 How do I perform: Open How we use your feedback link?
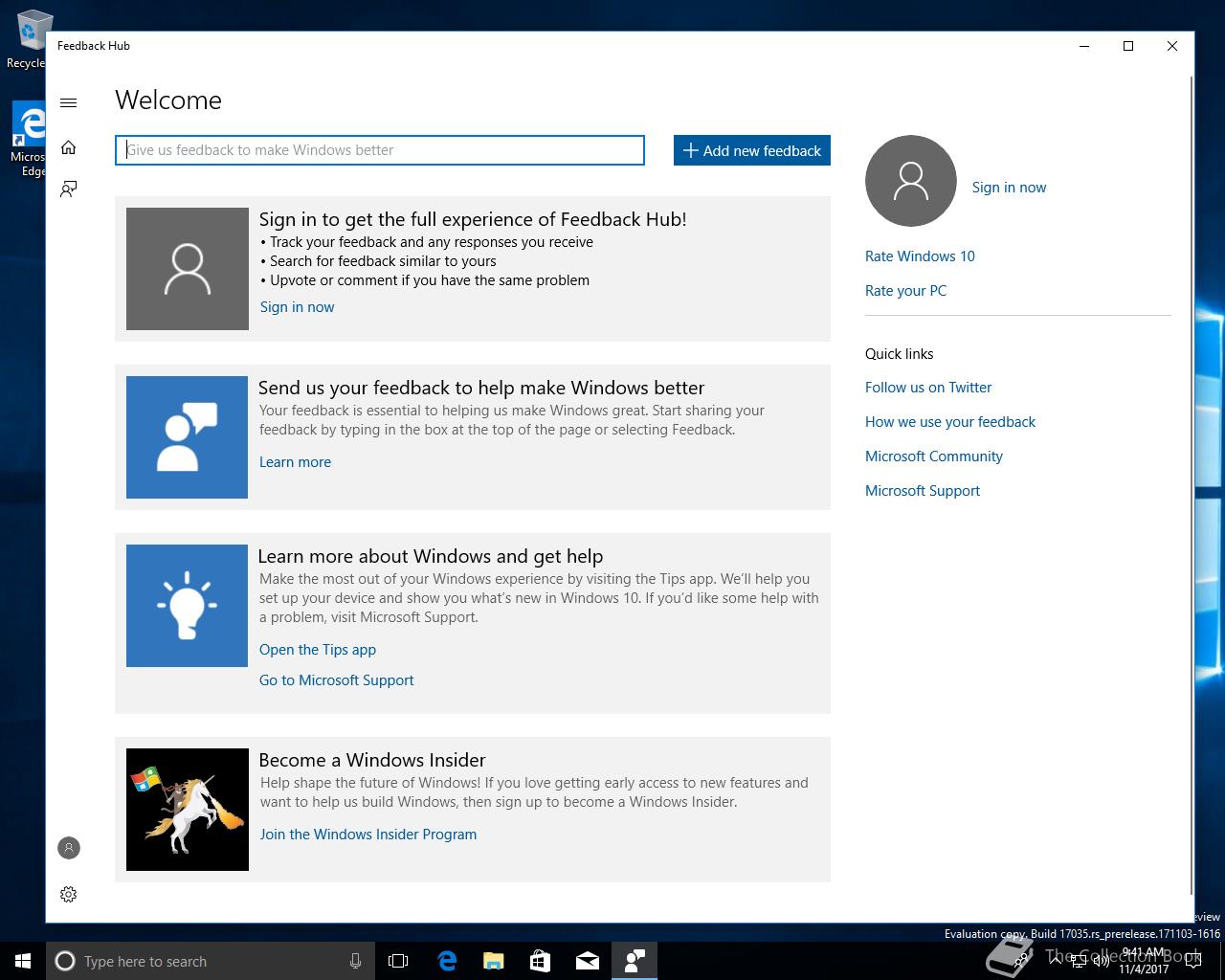coord(950,422)
